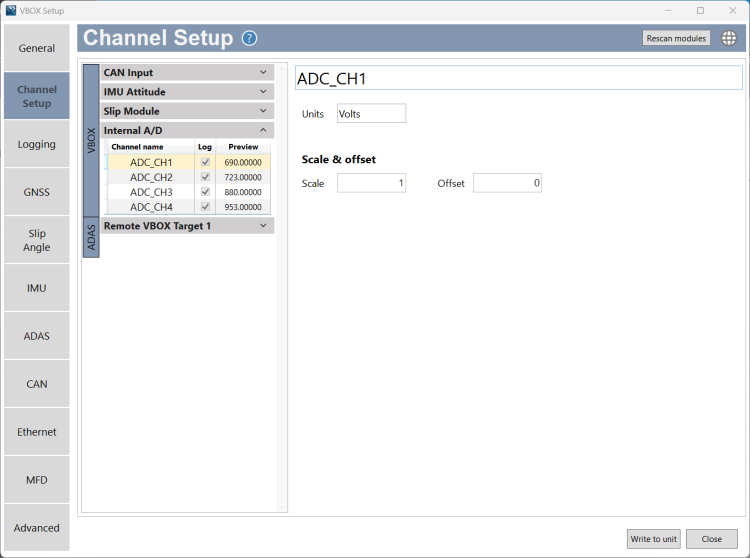
Task: Click the Offset input field
Action: pyautogui.click(x=507, y=183)
